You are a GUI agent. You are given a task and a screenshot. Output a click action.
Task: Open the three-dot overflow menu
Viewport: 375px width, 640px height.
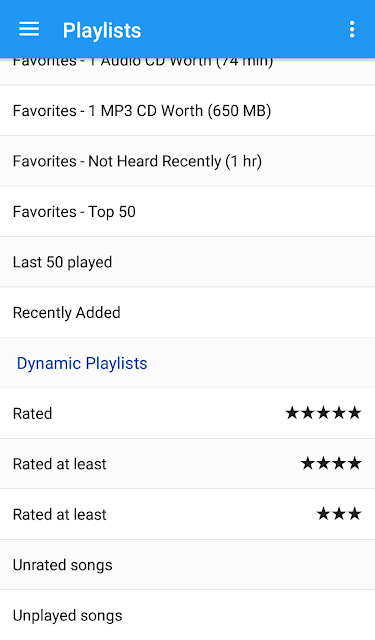pos(352,30)
